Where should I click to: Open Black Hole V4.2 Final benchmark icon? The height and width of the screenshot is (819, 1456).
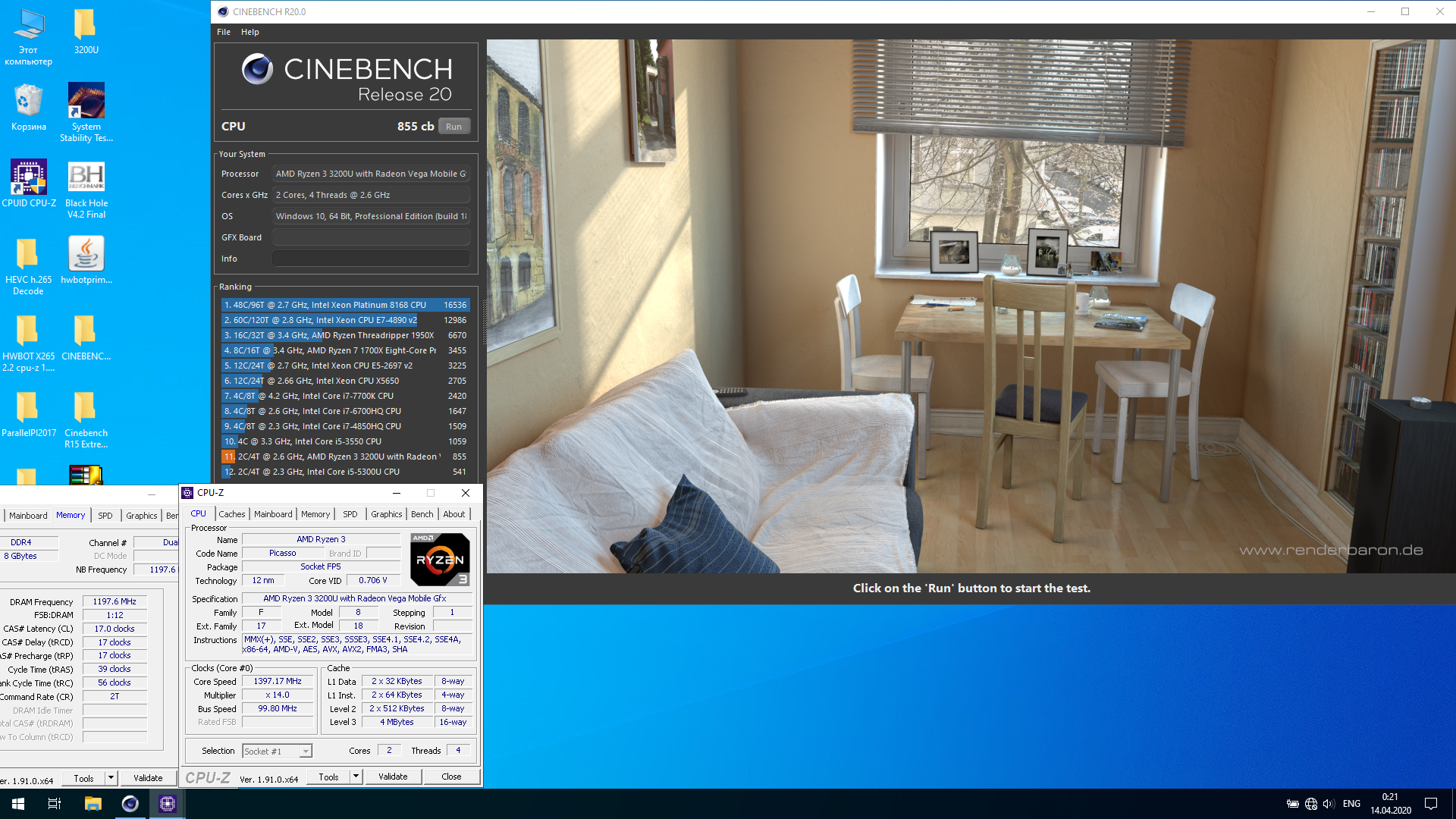click(86, 190)
